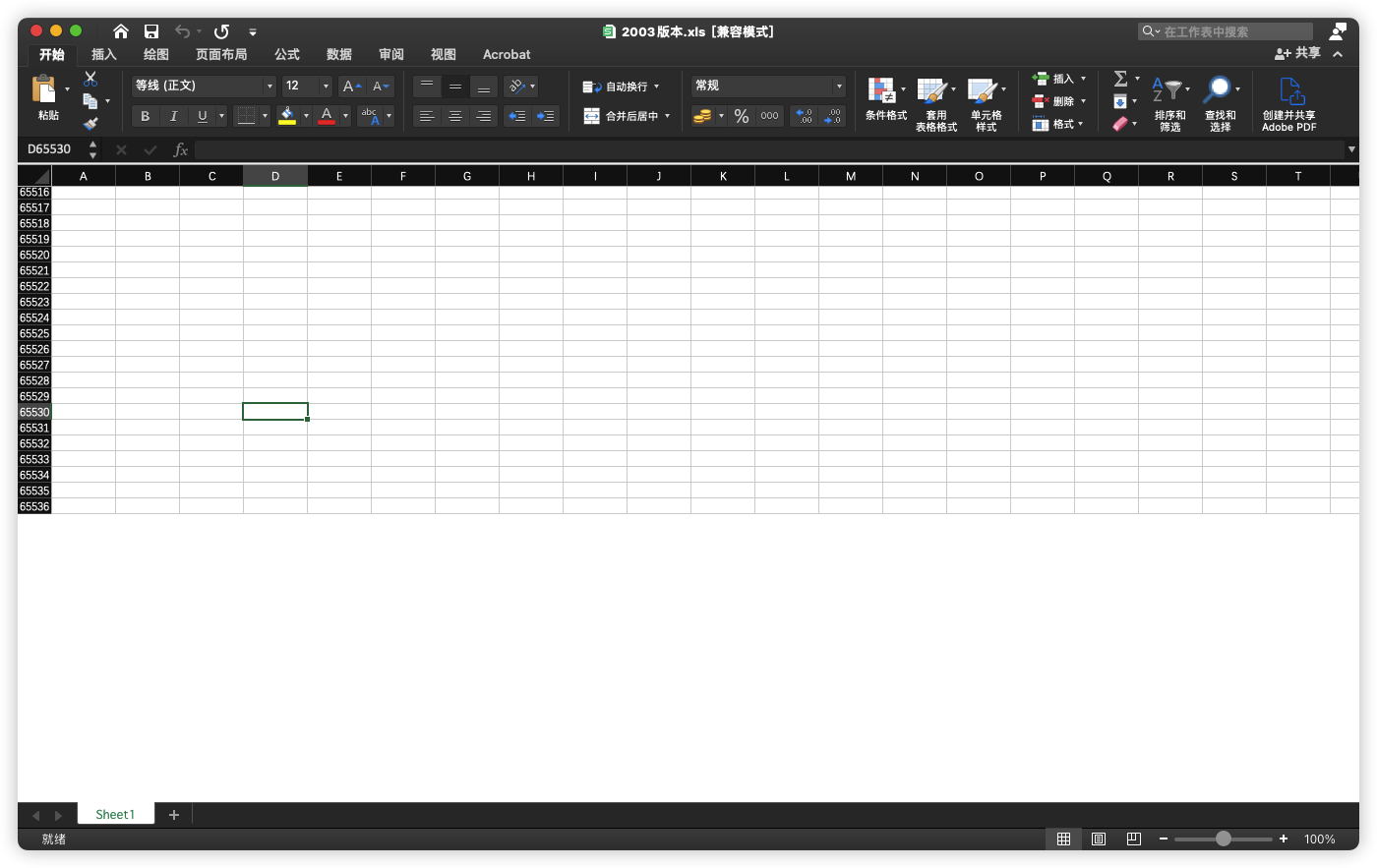Apply the cell borders icon
1377x868 pixels.
click(246, 116)
